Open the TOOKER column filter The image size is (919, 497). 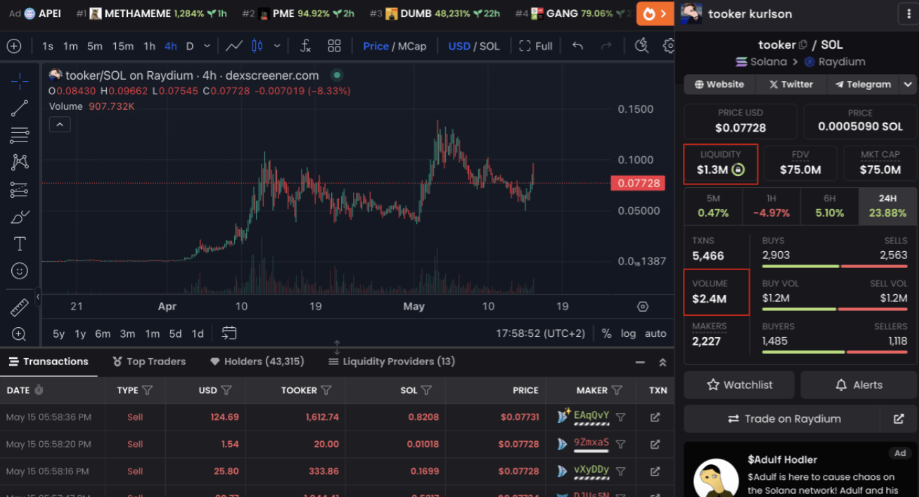pos(326,390)
